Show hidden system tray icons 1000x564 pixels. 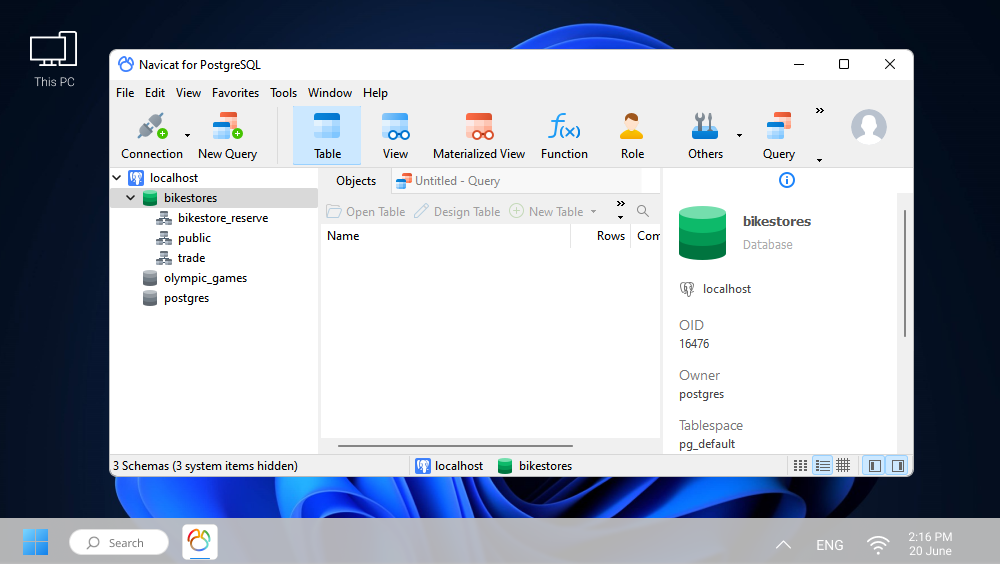pos(783,544)
